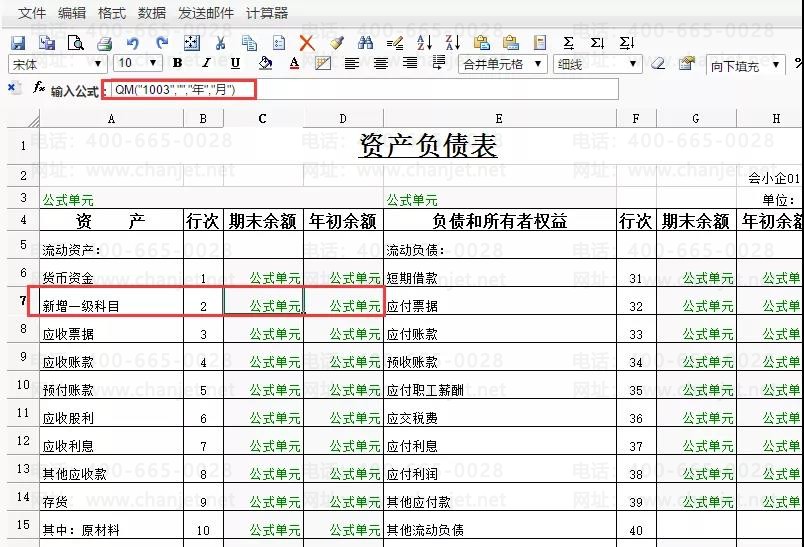Open the 宋体 font dropdown
804x547 pixels.
(58, 64)
